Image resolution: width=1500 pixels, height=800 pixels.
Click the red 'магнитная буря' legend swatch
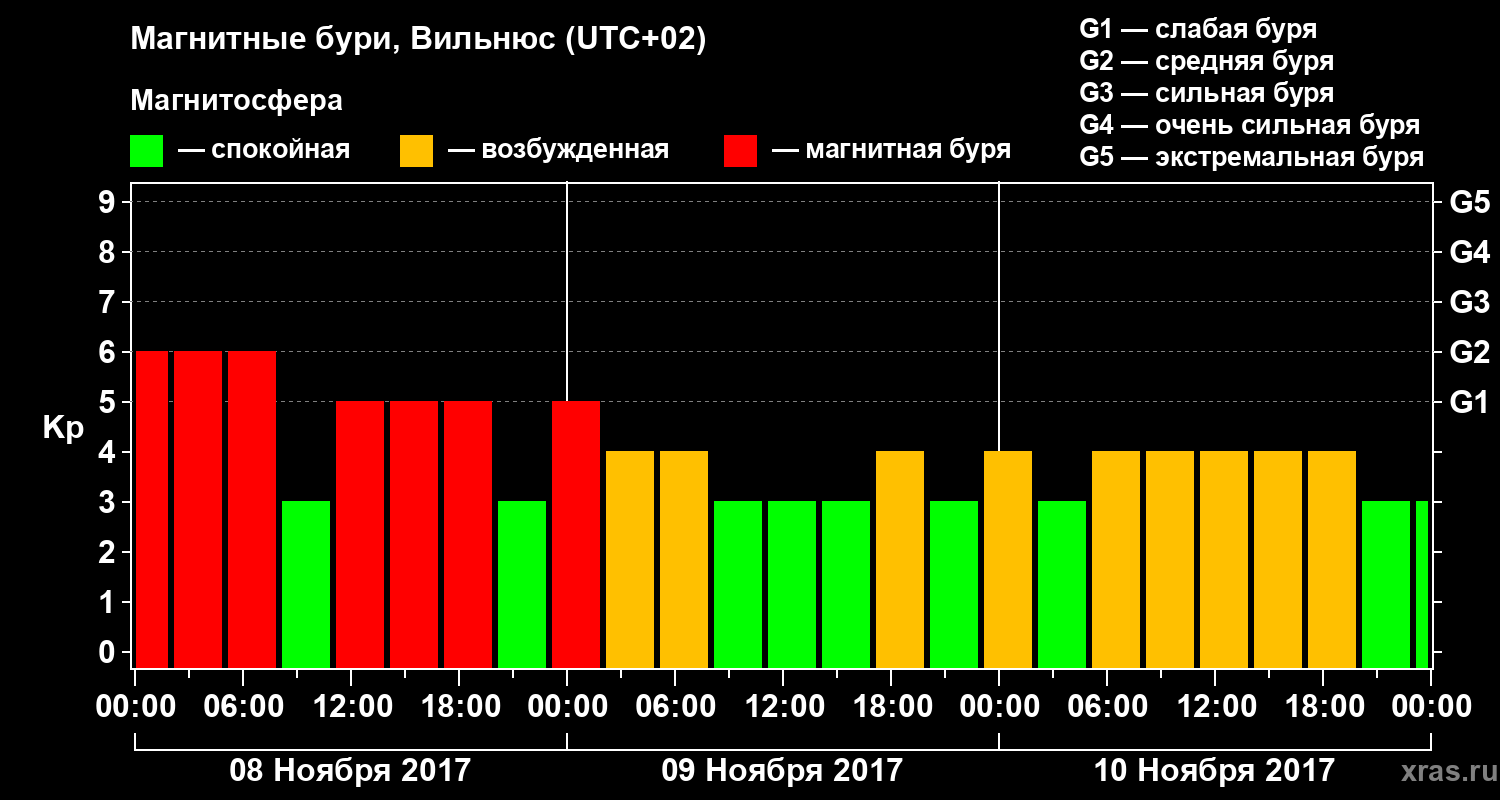(x=740, y=150)
